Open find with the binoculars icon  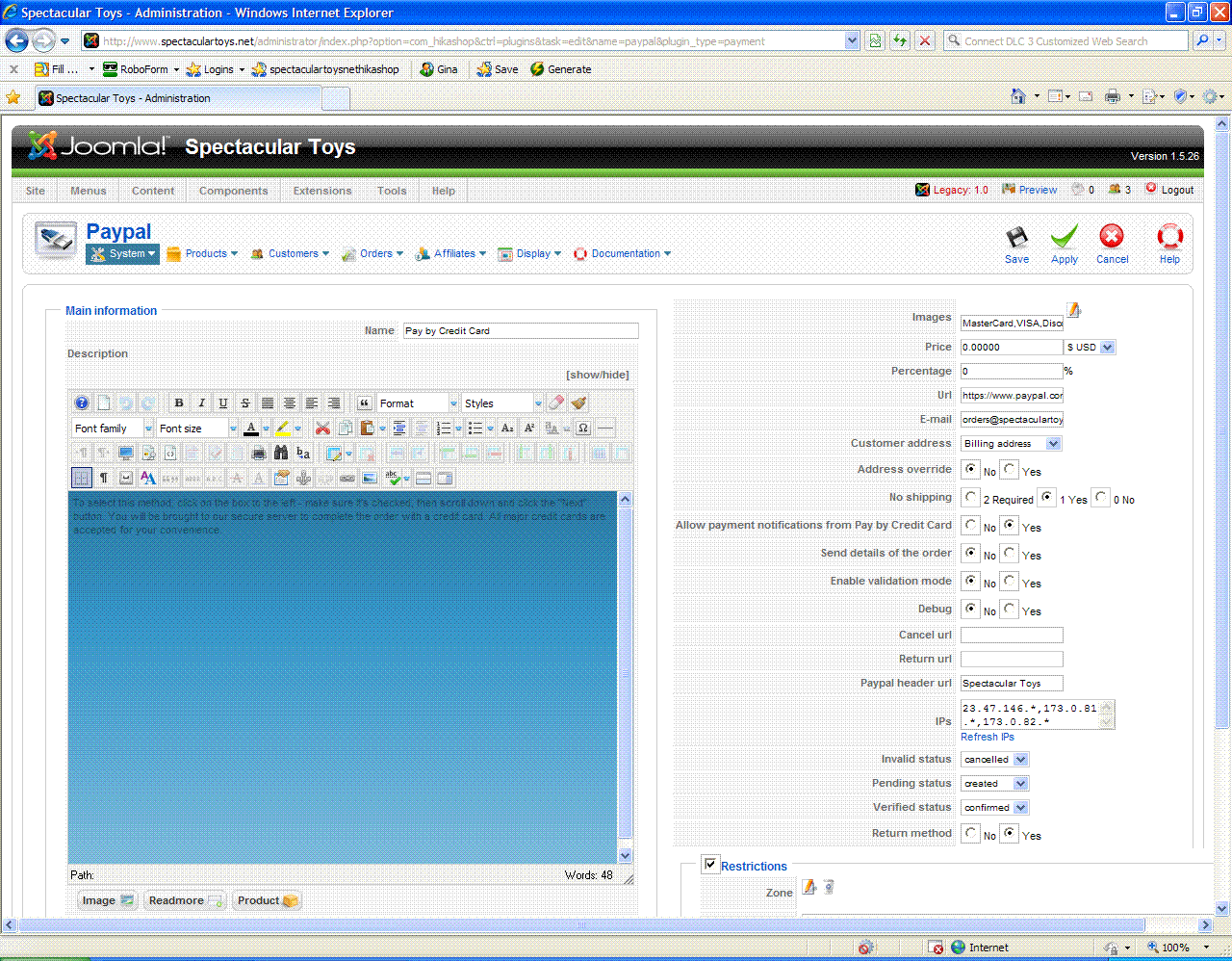point(281,453)
